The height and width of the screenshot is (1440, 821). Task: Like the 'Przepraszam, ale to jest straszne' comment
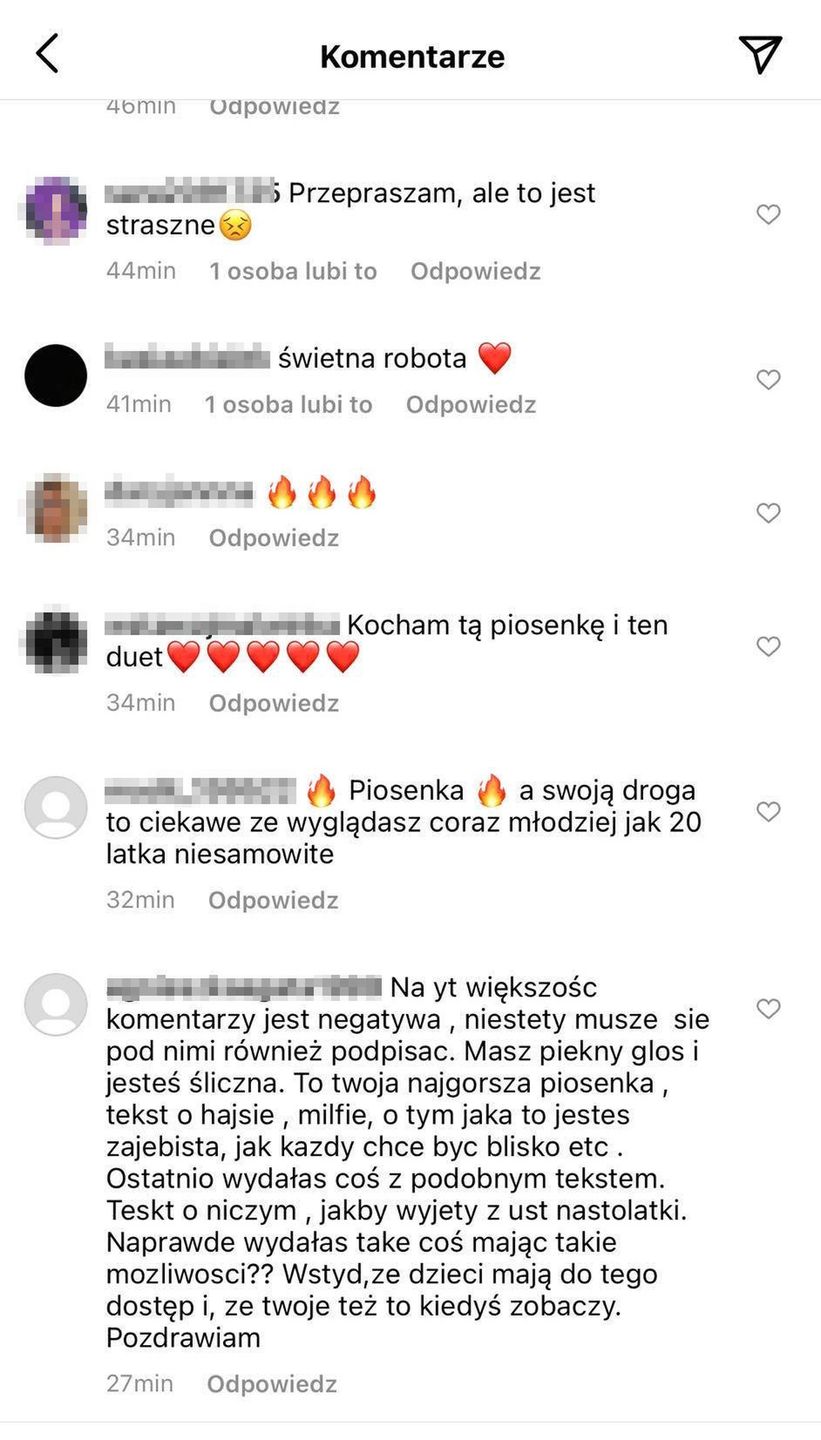(768, 214)
